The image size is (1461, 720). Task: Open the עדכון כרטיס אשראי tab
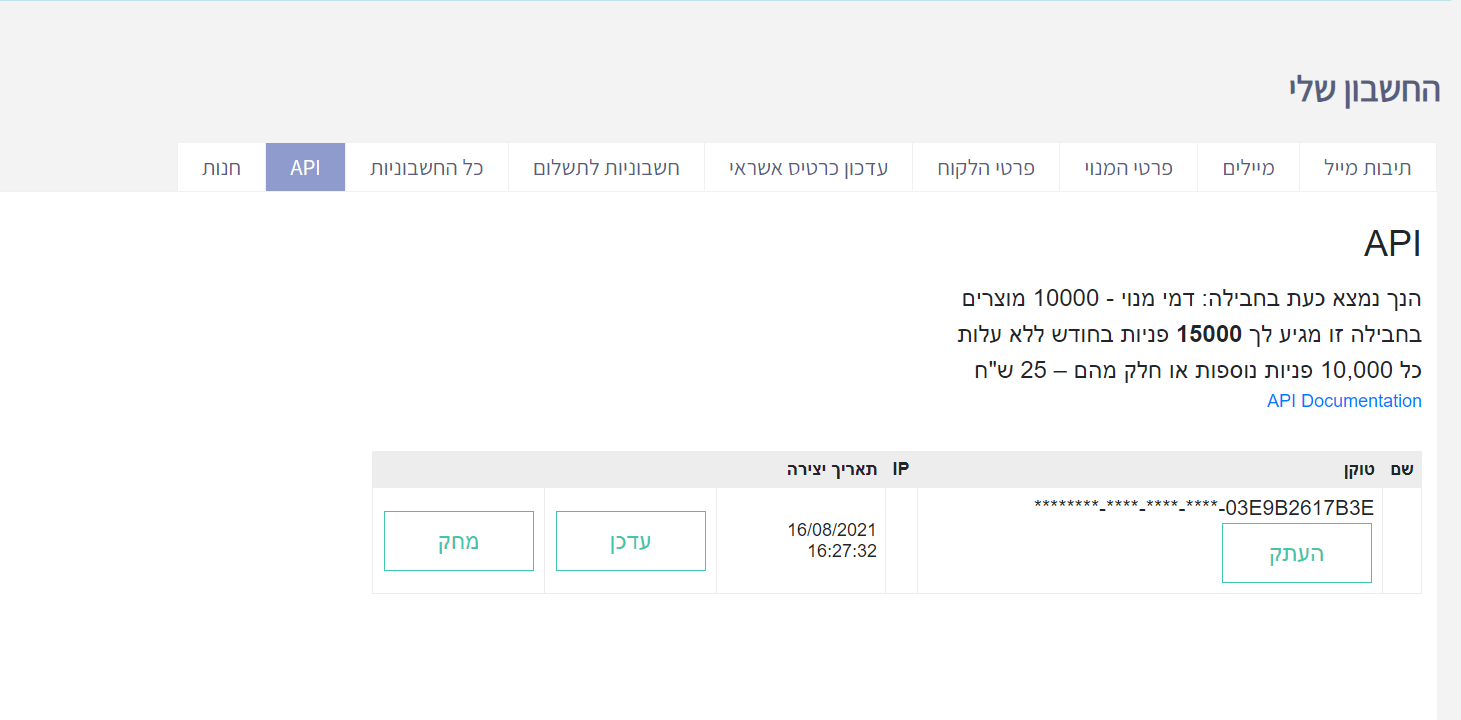coord(808,168)
